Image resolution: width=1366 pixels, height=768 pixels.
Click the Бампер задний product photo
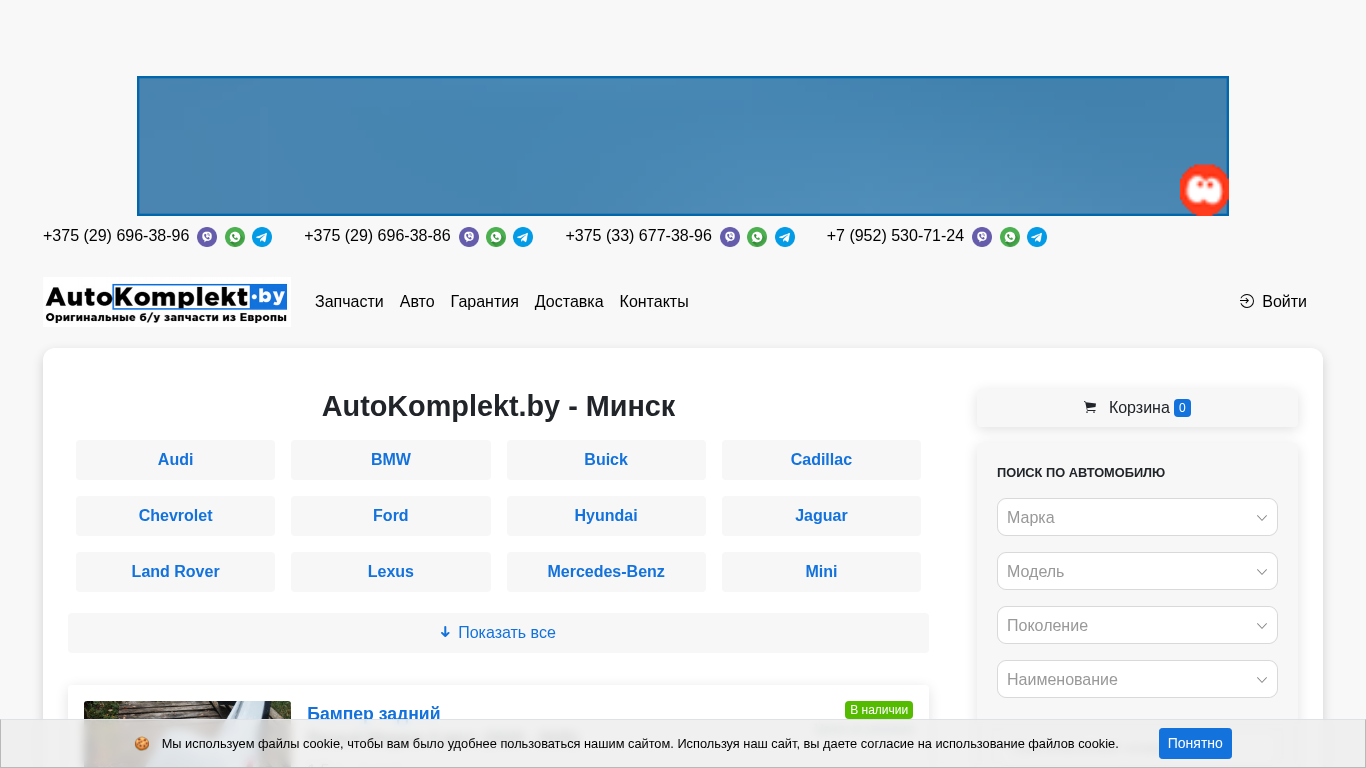click(x=187, y=734)
